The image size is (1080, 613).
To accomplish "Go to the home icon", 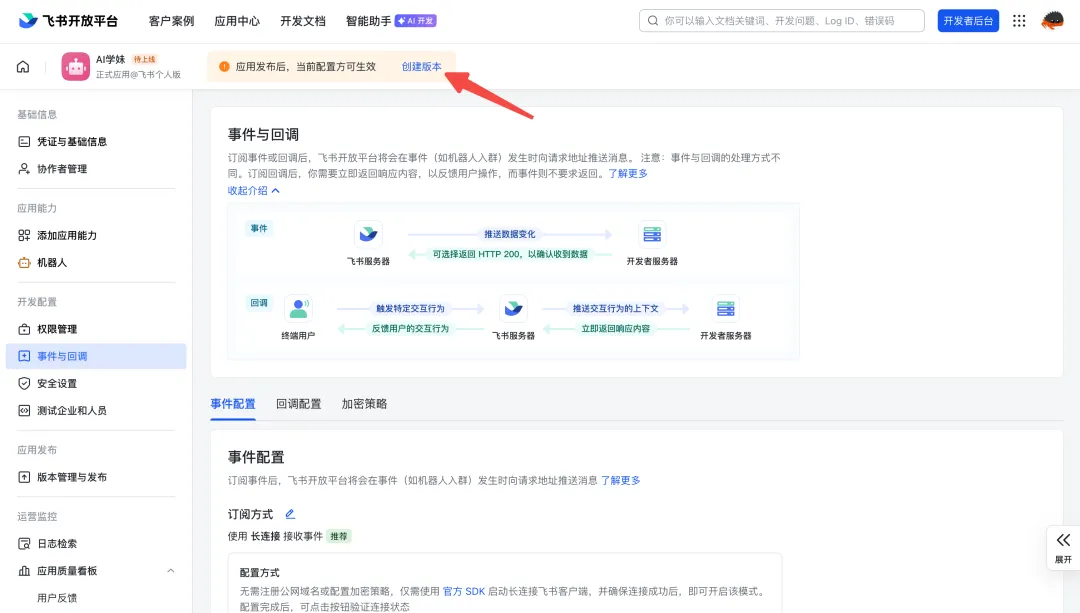I will (23, 67).
